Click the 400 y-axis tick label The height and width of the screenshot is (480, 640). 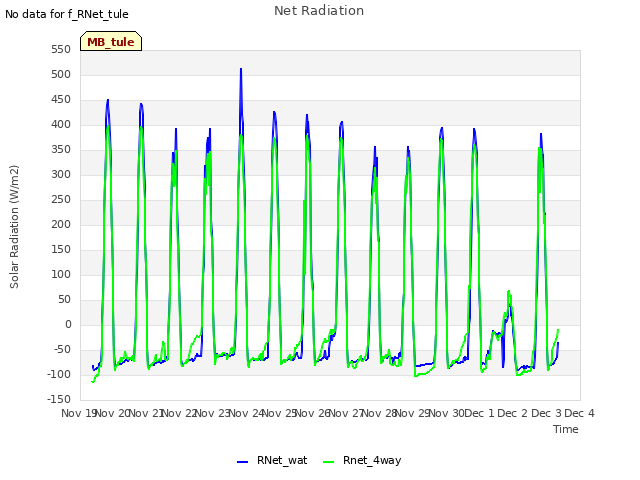(61, 124)
